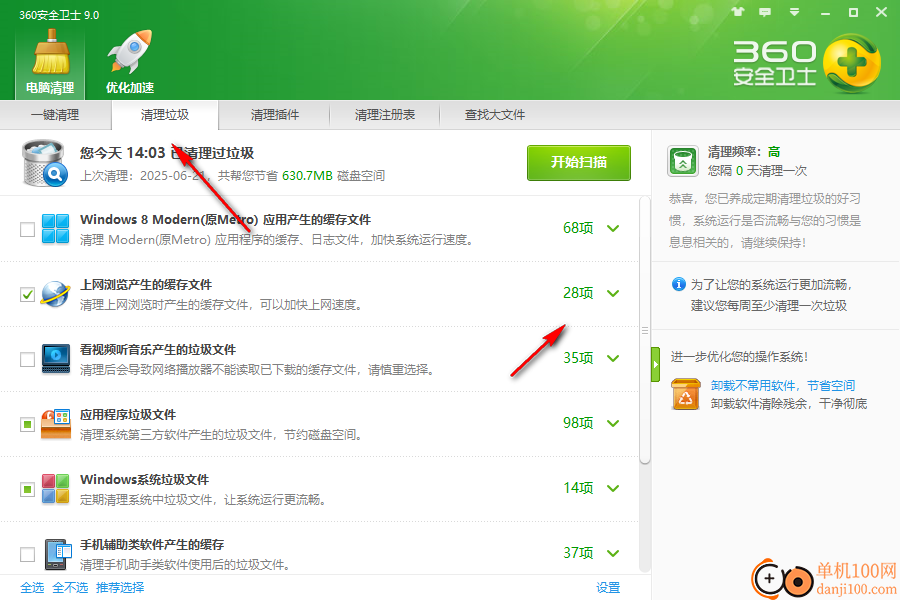This screenshot has height=600, width=900.
Task: Expand the 35项 video music row
Action: tap(613, 358)
